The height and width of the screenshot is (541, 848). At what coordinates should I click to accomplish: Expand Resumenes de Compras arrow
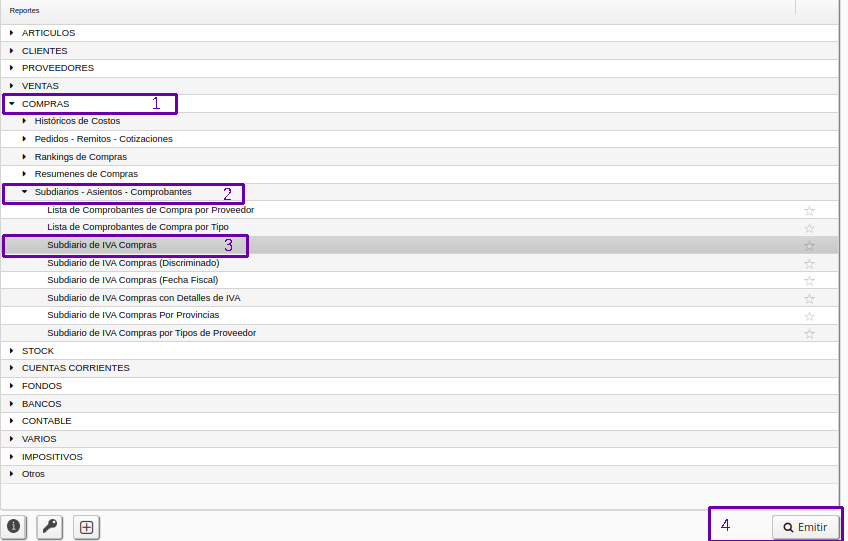pyautogui.click(x=24, y=174)
